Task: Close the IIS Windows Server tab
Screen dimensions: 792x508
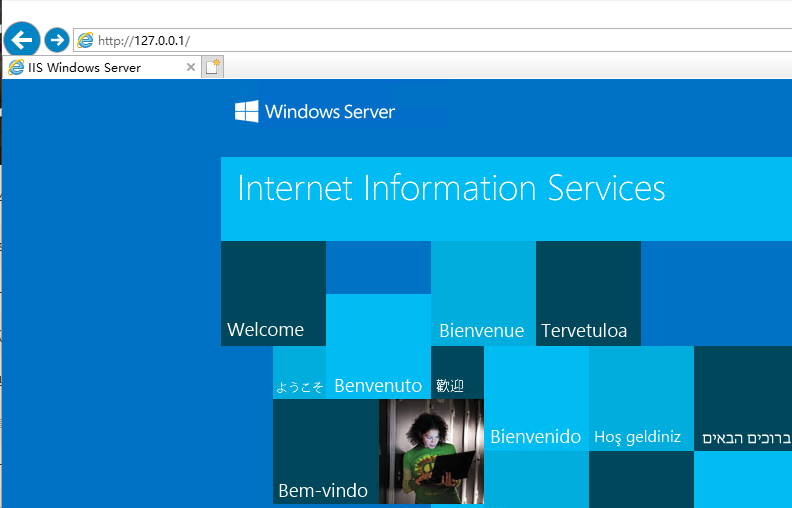Action: coord(191,67)
